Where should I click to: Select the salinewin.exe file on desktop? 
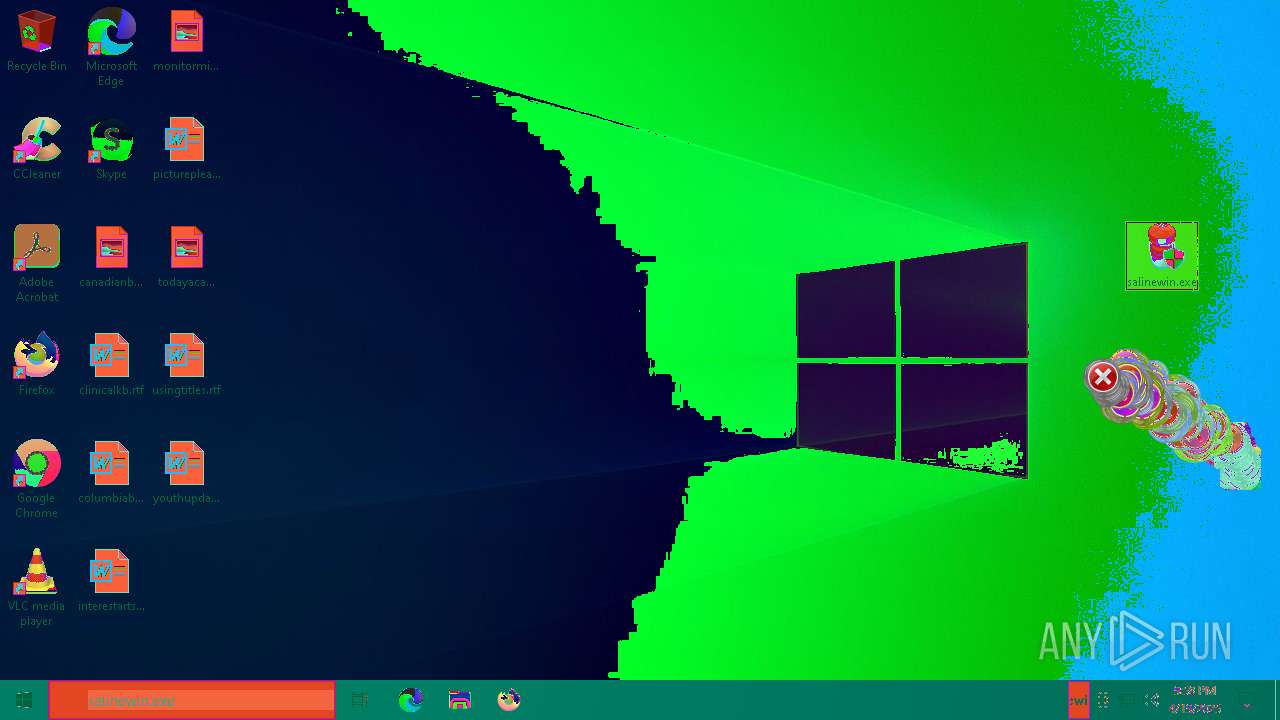tap(1162, 256)
